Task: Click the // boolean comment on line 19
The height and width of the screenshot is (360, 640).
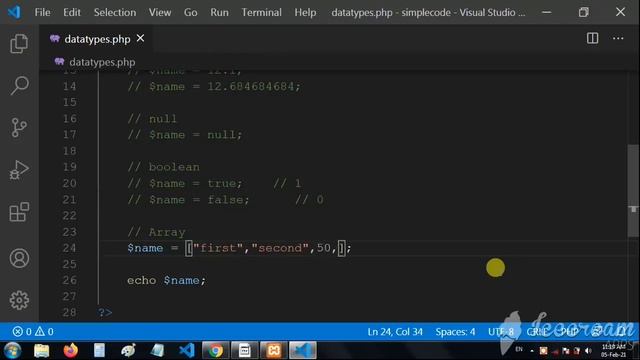Action: click(163, 167)
